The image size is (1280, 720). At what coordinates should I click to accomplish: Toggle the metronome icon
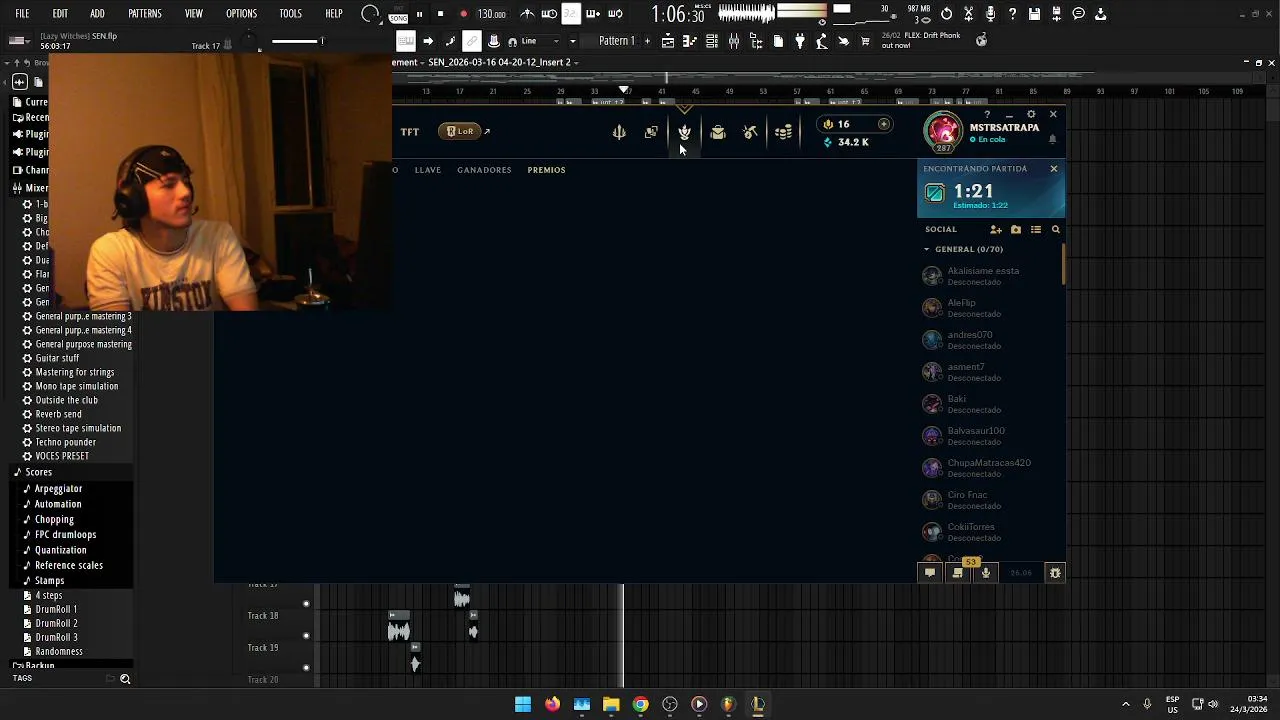click(x=527, y=14)
